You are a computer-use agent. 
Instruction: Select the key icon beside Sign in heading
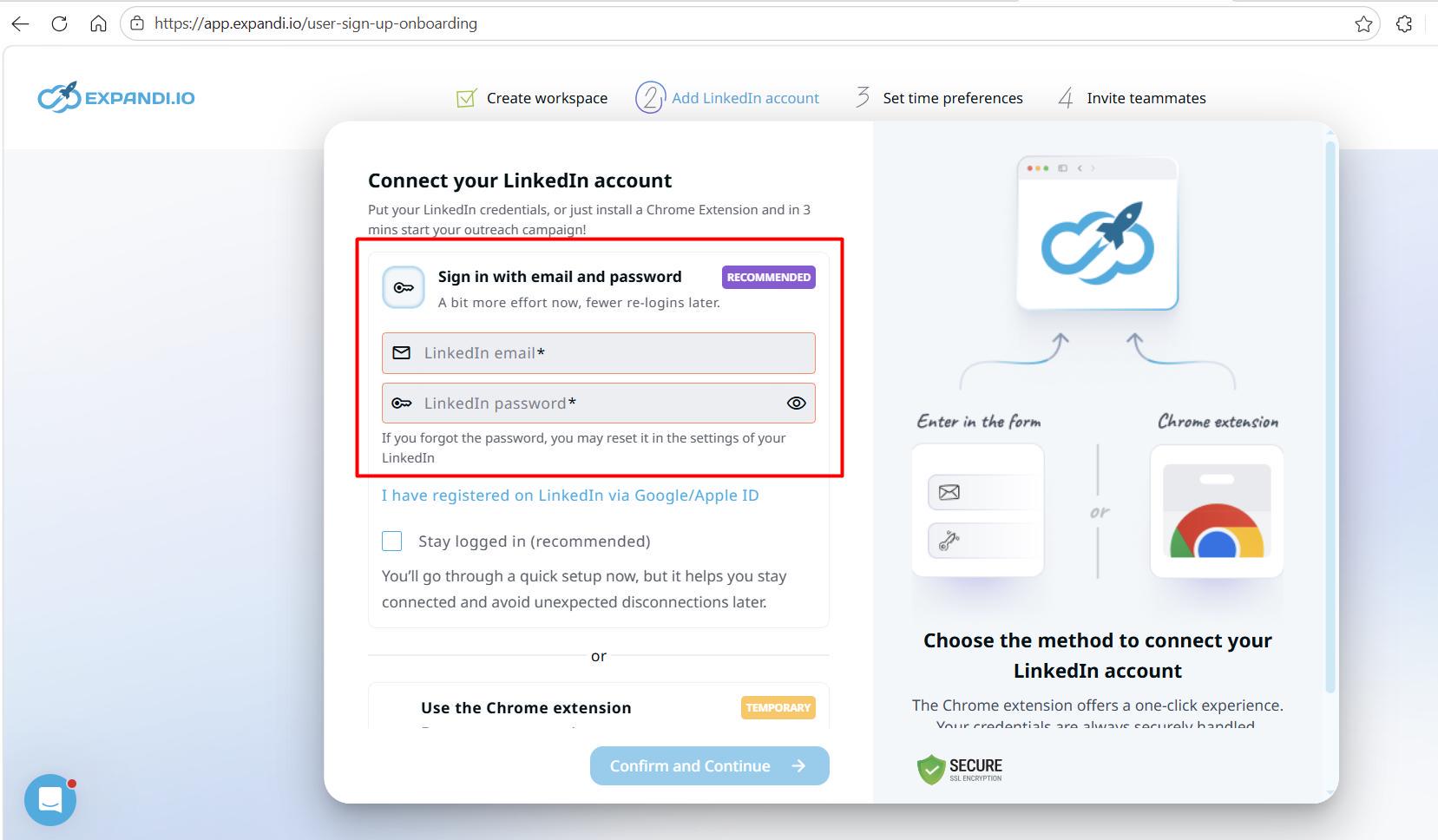(403, 286)
